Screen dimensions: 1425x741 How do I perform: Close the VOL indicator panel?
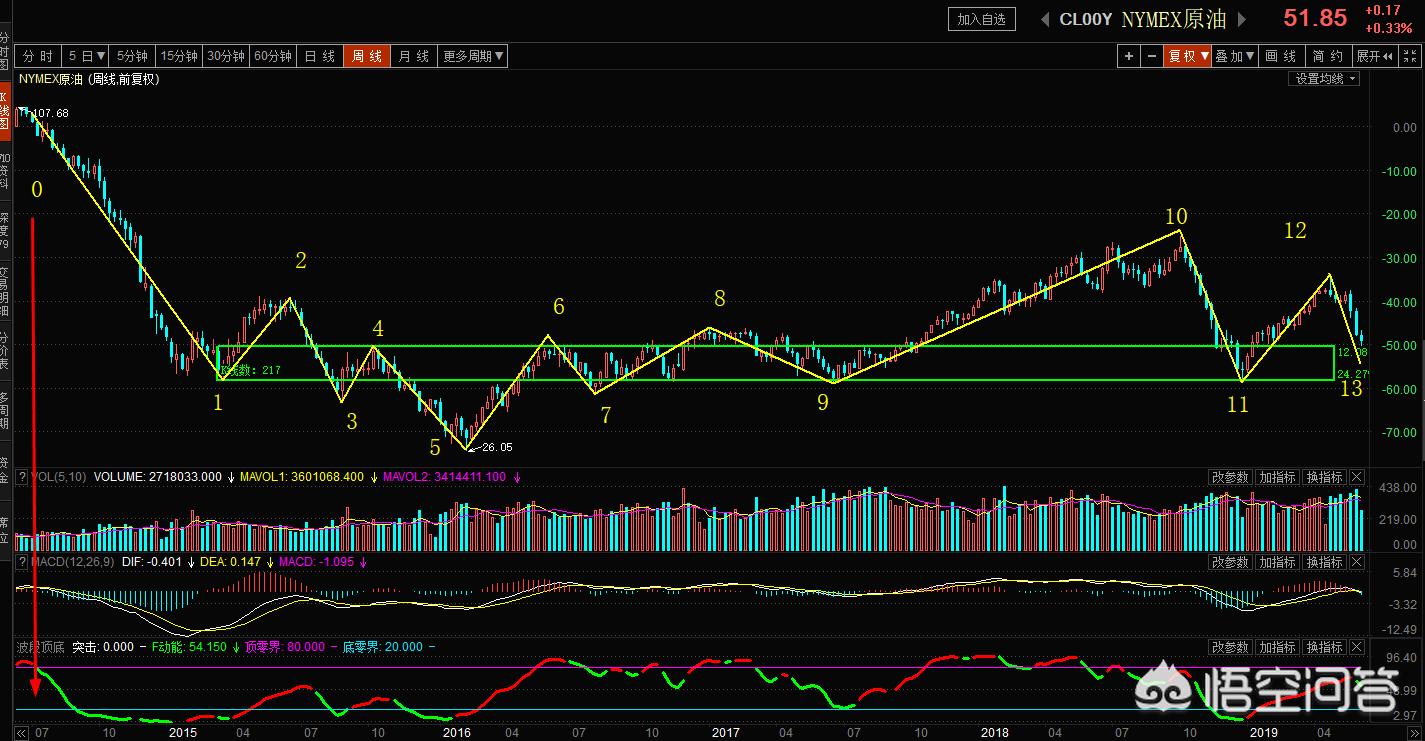[1357, 478]
